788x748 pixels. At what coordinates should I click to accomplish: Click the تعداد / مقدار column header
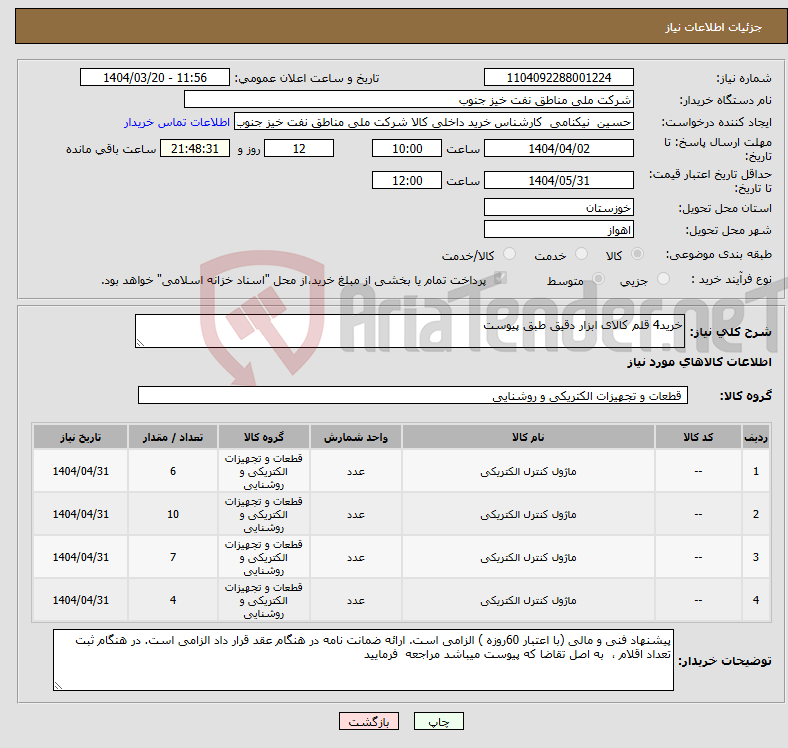(173, 437)
